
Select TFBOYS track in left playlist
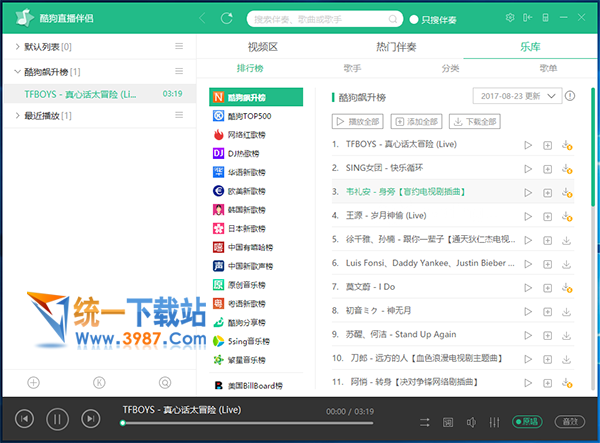pos(99,94)
